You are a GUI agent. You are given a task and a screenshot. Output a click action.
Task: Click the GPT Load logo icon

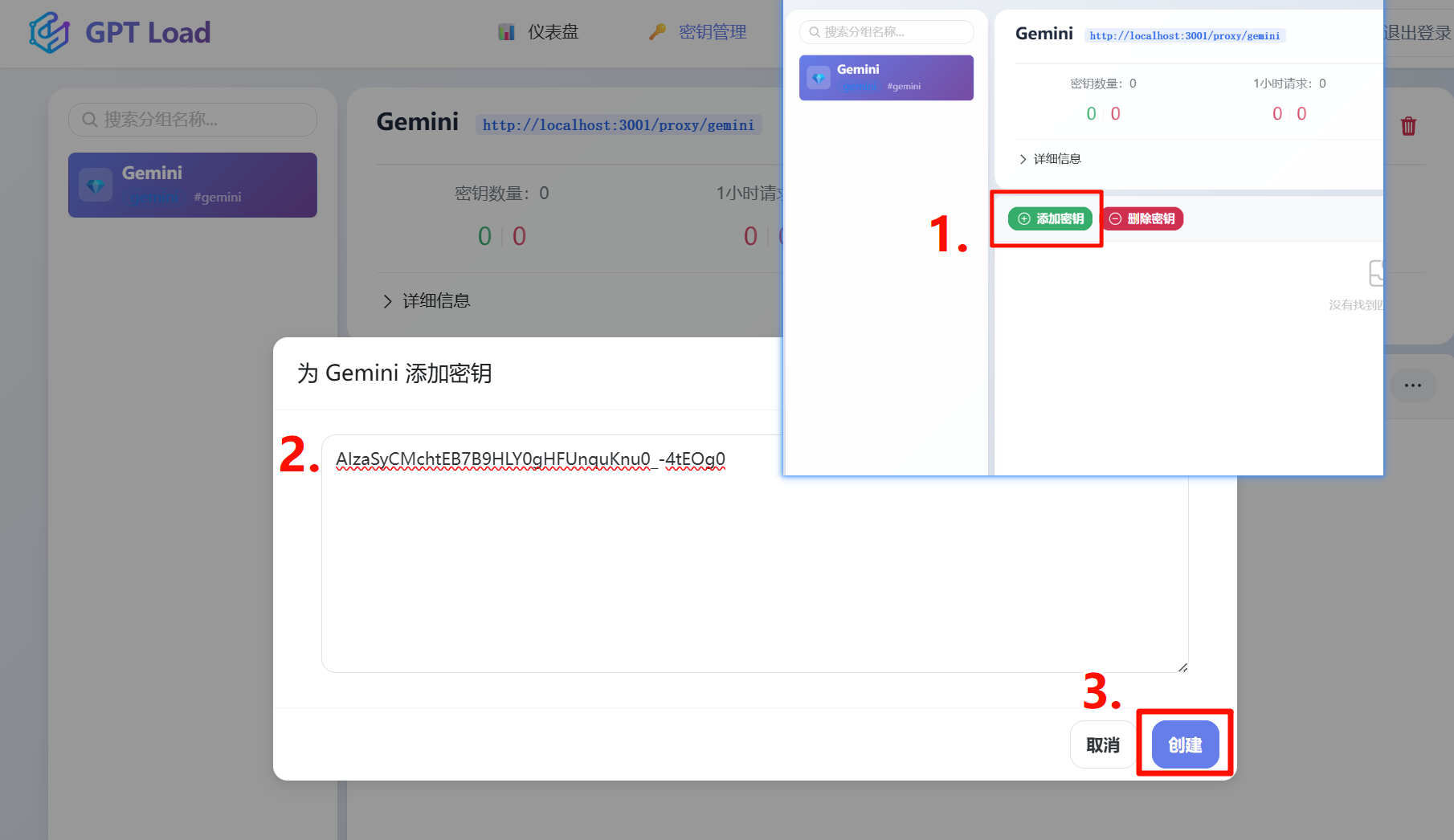48,32
